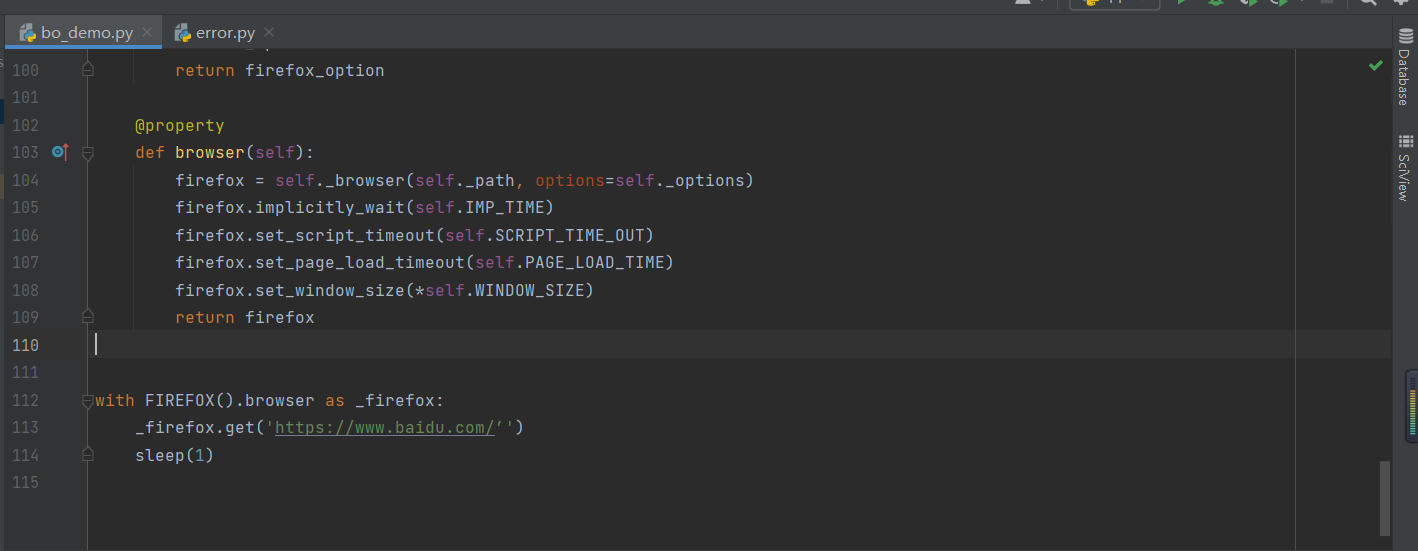The image size is (1418, 551).
Task: Close the bo_demo.py tab
Action: pyautogui.click(x=147, y=33)
